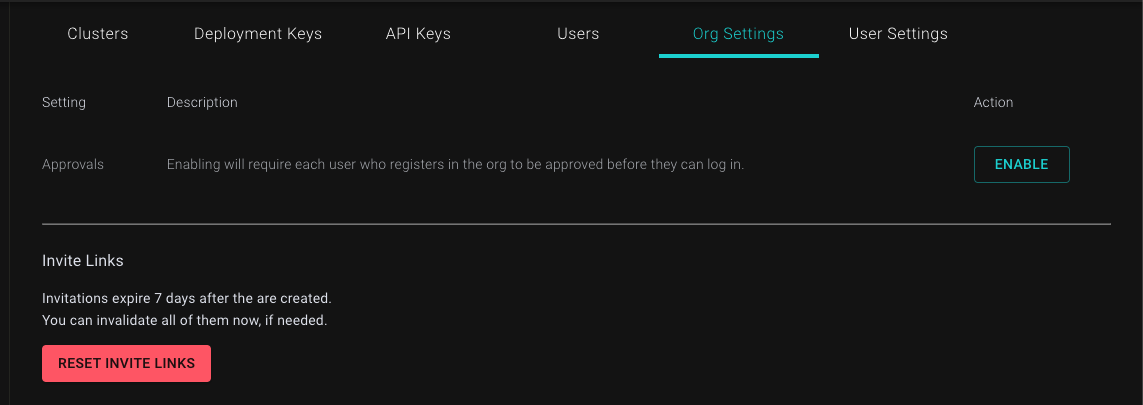
Task: Click the Org Settings tab
Action: pyautogui.click(x=738, y=34)
